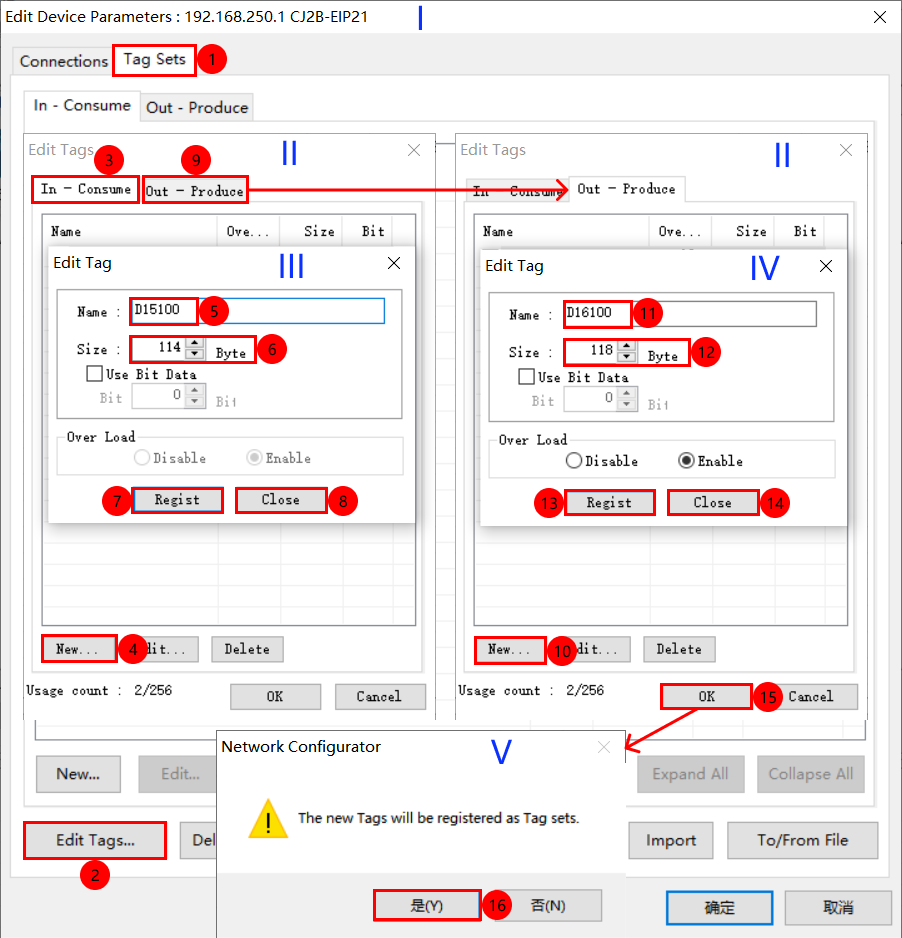
Task: Click OK in the right Edit Tags dialog
Action: (706, 697)
